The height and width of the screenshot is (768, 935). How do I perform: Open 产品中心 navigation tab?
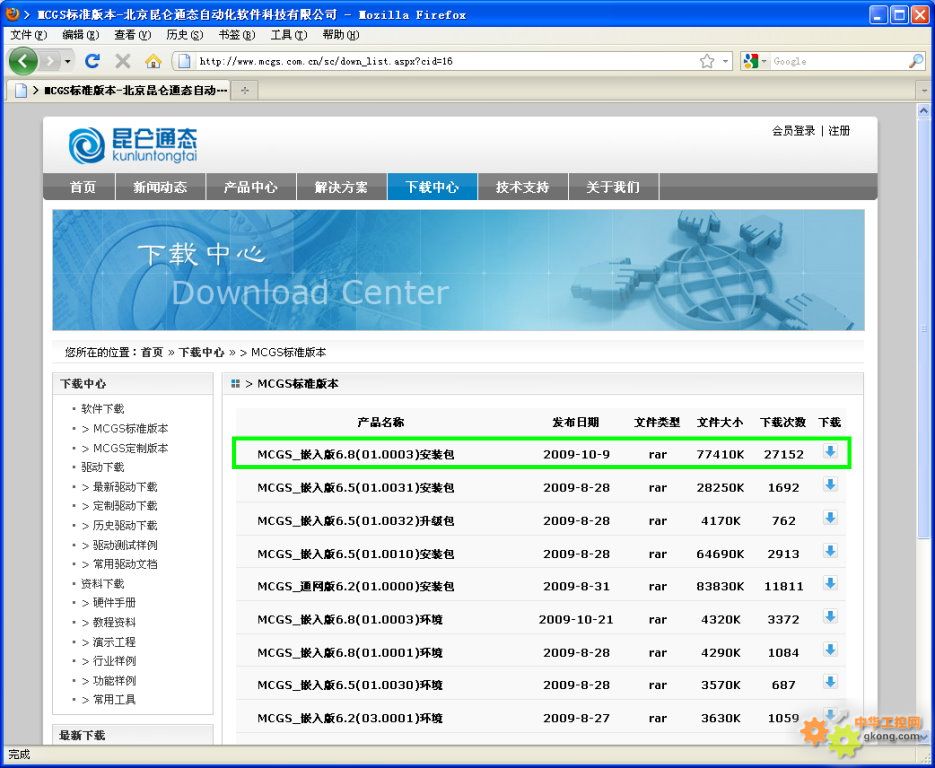251,187
